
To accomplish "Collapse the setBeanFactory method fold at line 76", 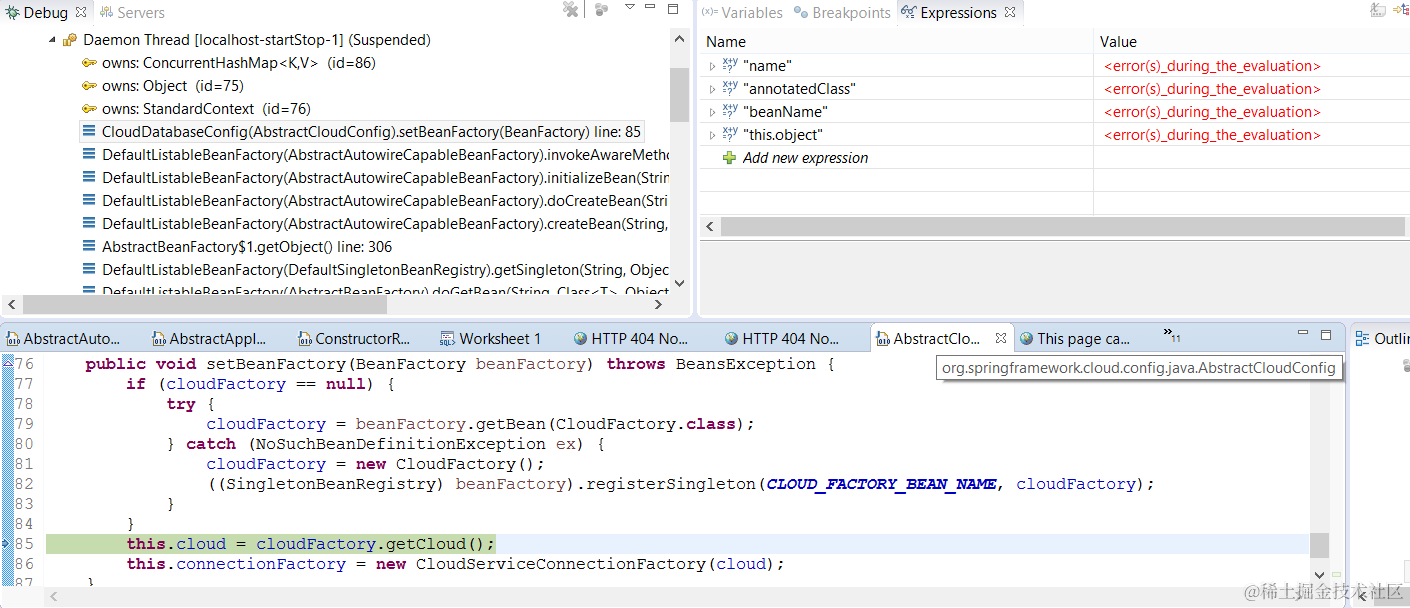I will click(7, 364).
